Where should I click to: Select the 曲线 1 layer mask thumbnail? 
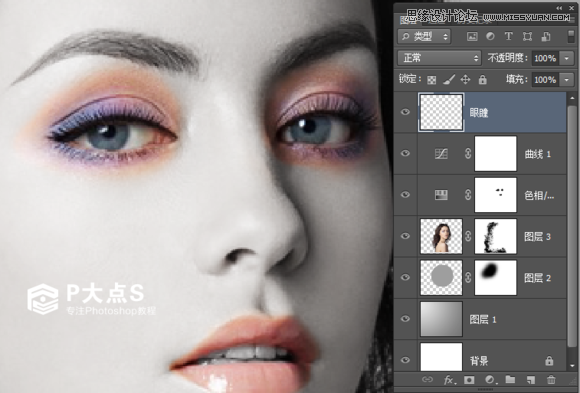(495, 154)
